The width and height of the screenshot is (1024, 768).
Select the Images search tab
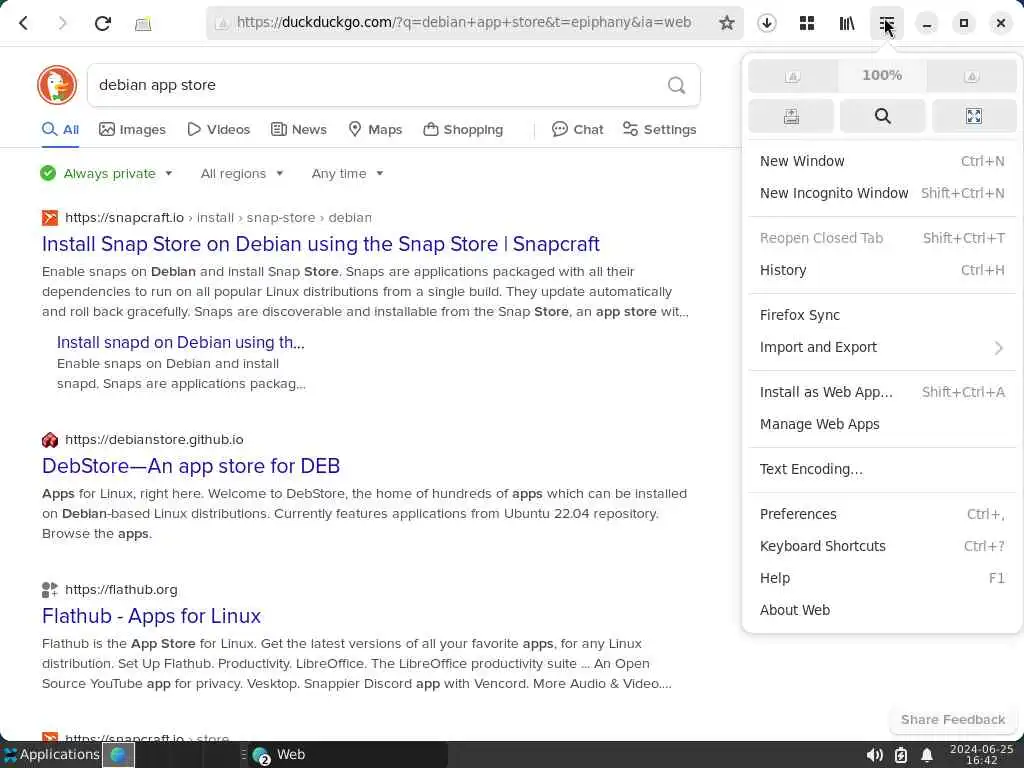[x=133, y=129]
